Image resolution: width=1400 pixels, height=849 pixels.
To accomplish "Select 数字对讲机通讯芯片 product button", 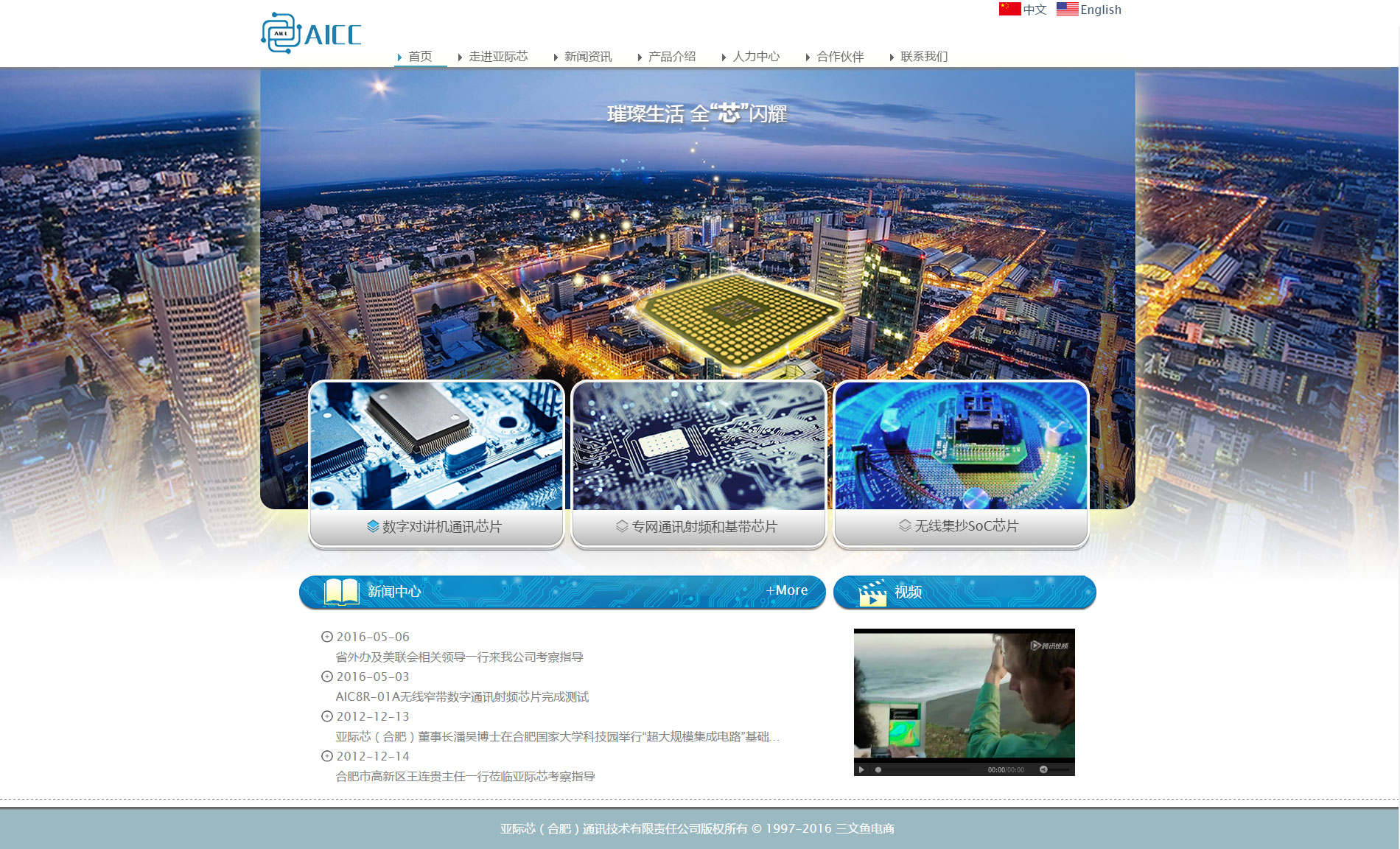I will click(x=435, y=526).
